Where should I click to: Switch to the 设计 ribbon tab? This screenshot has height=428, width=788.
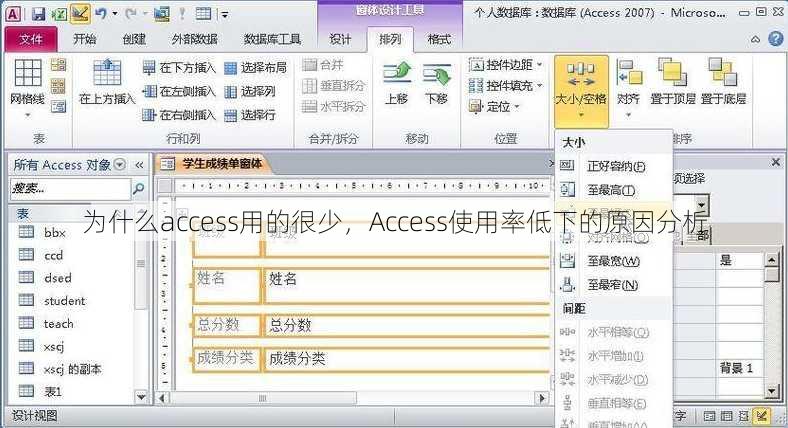click(x=340, y=39)
